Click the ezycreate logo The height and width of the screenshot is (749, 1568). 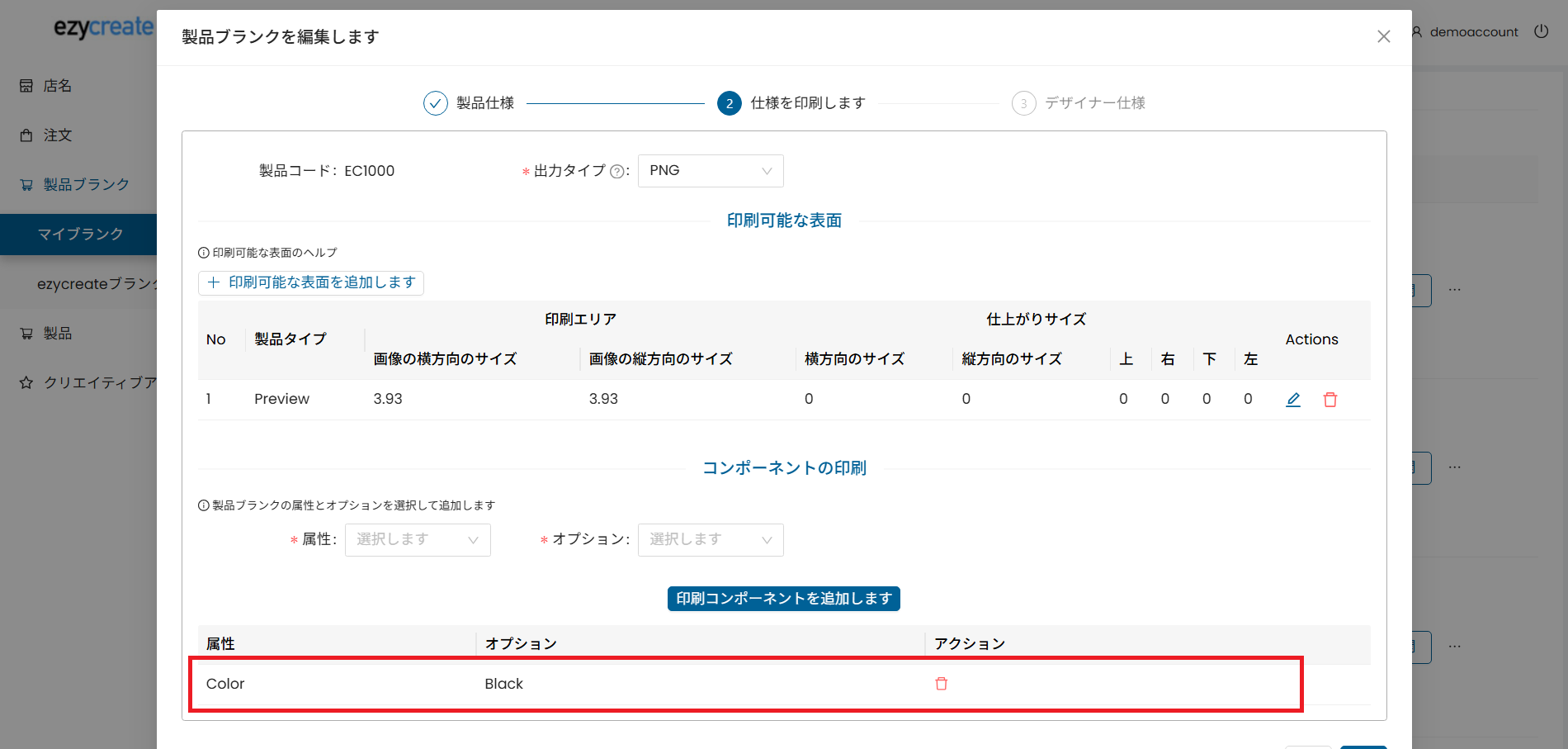click(x=103, y=27)
